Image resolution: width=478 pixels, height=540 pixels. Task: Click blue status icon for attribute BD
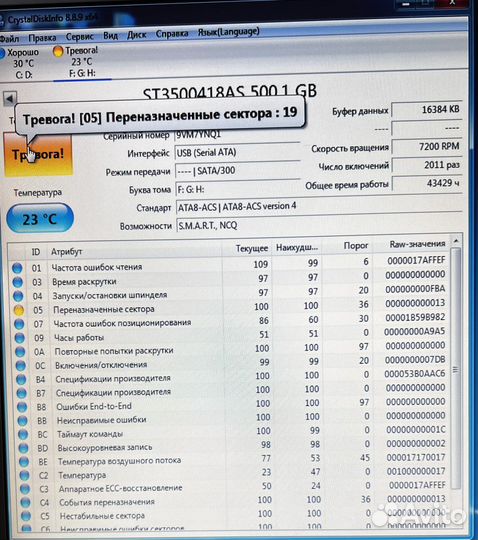click(x=23, y=448)
